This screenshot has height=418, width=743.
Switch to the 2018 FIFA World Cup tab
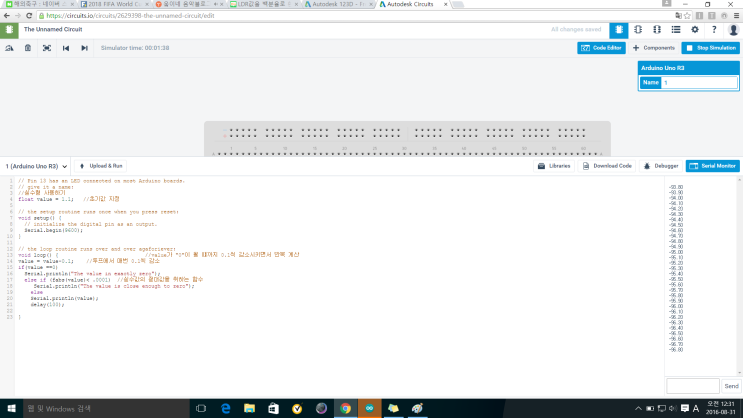click(114, 4)
